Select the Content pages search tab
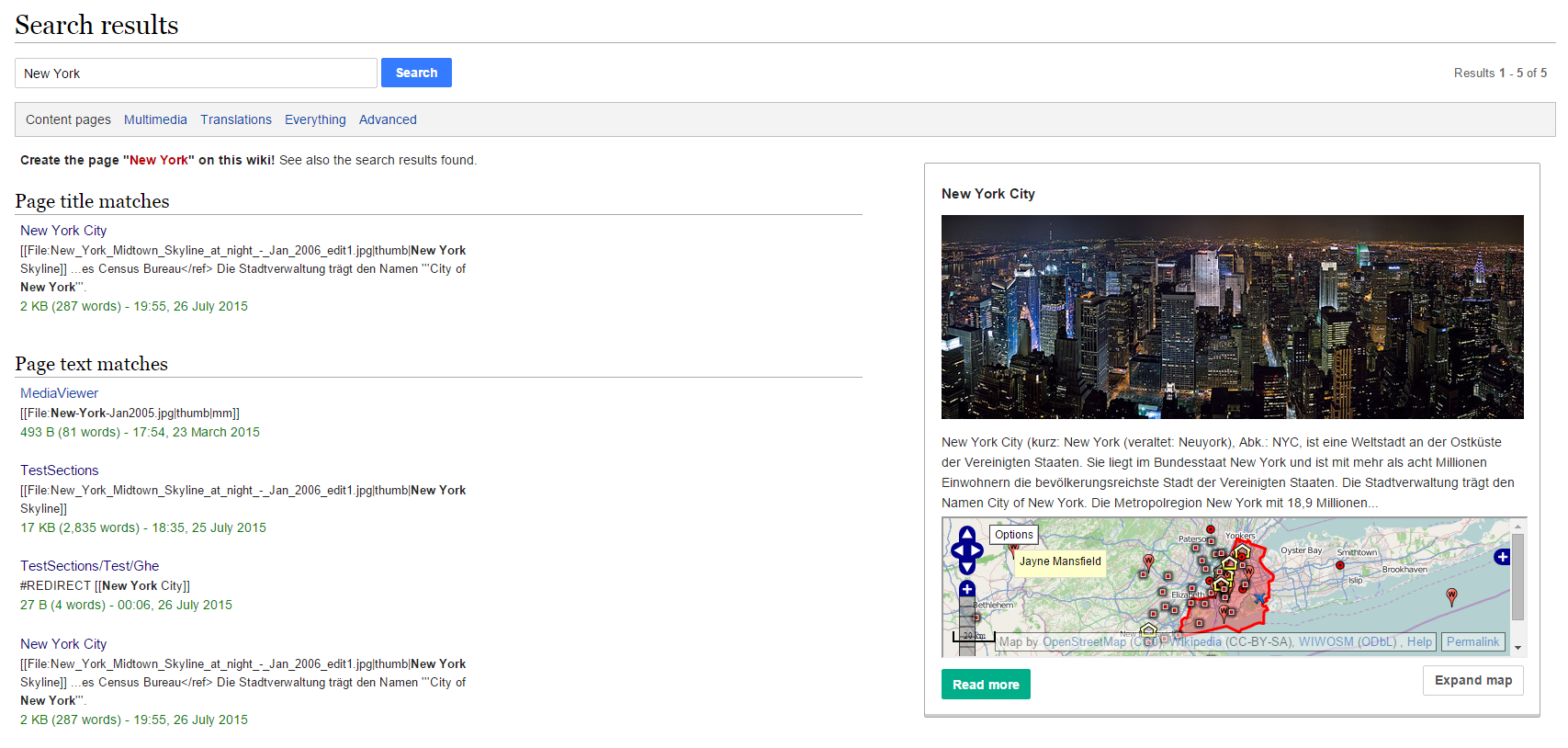Viewport: 1568px width, 748px height. pyautogui.click(x=68, y=119)
